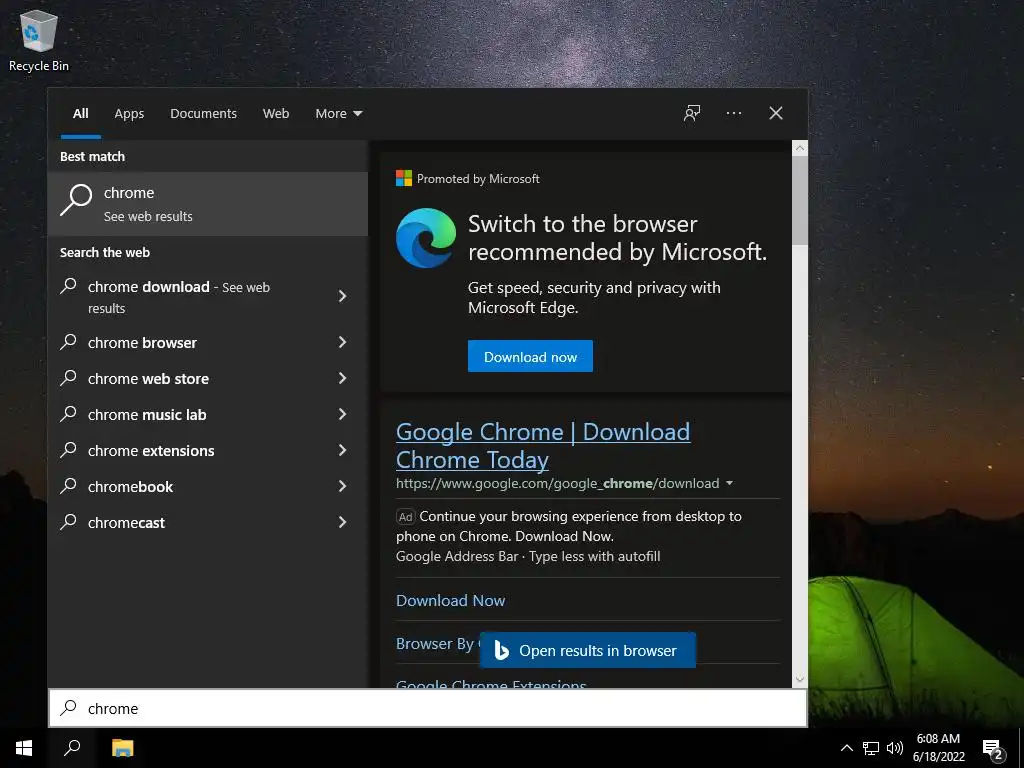Image resolution: width=1024 pixels, height=768 pixels.
Task: Expand chromecast suggestion arrow
Action: [342, 522]
